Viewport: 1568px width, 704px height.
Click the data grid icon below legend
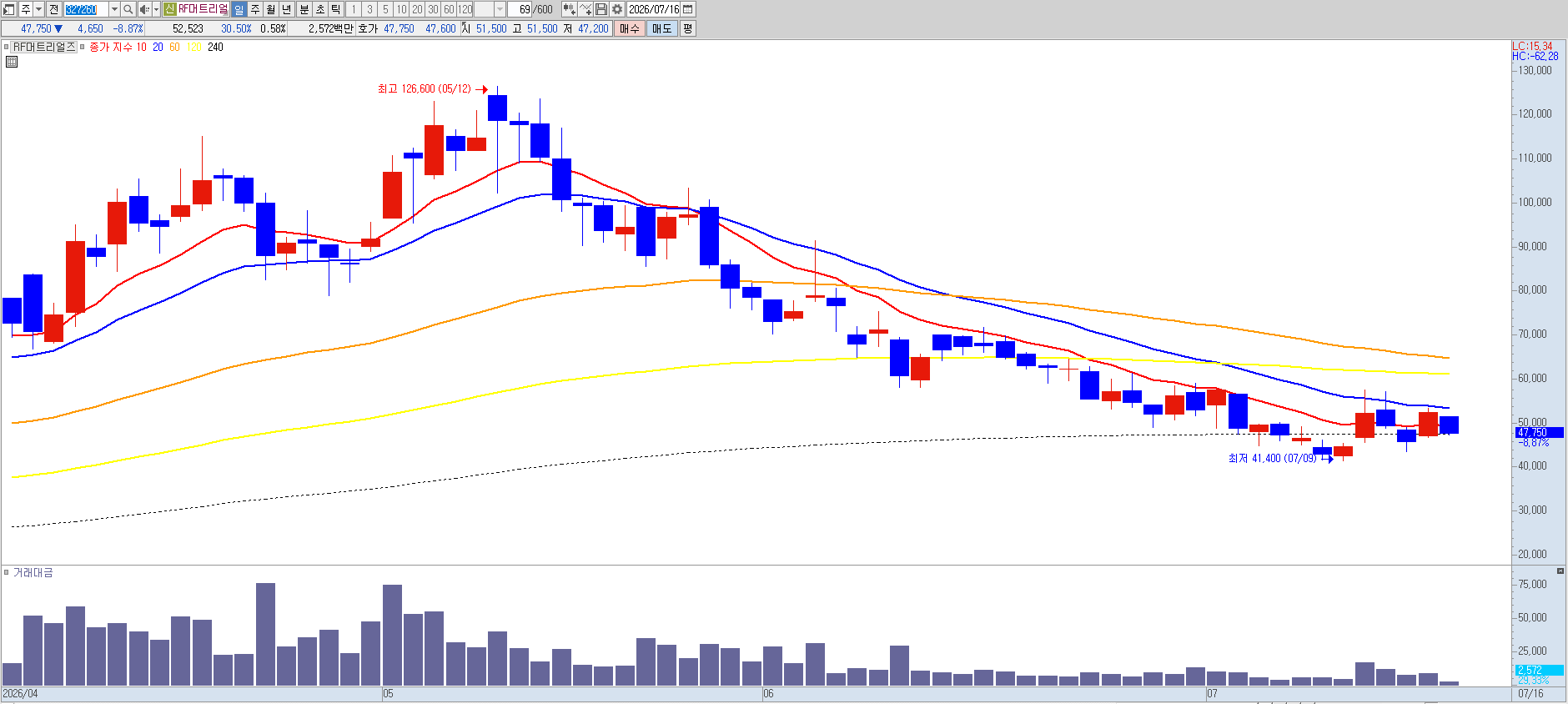(12, 62)
